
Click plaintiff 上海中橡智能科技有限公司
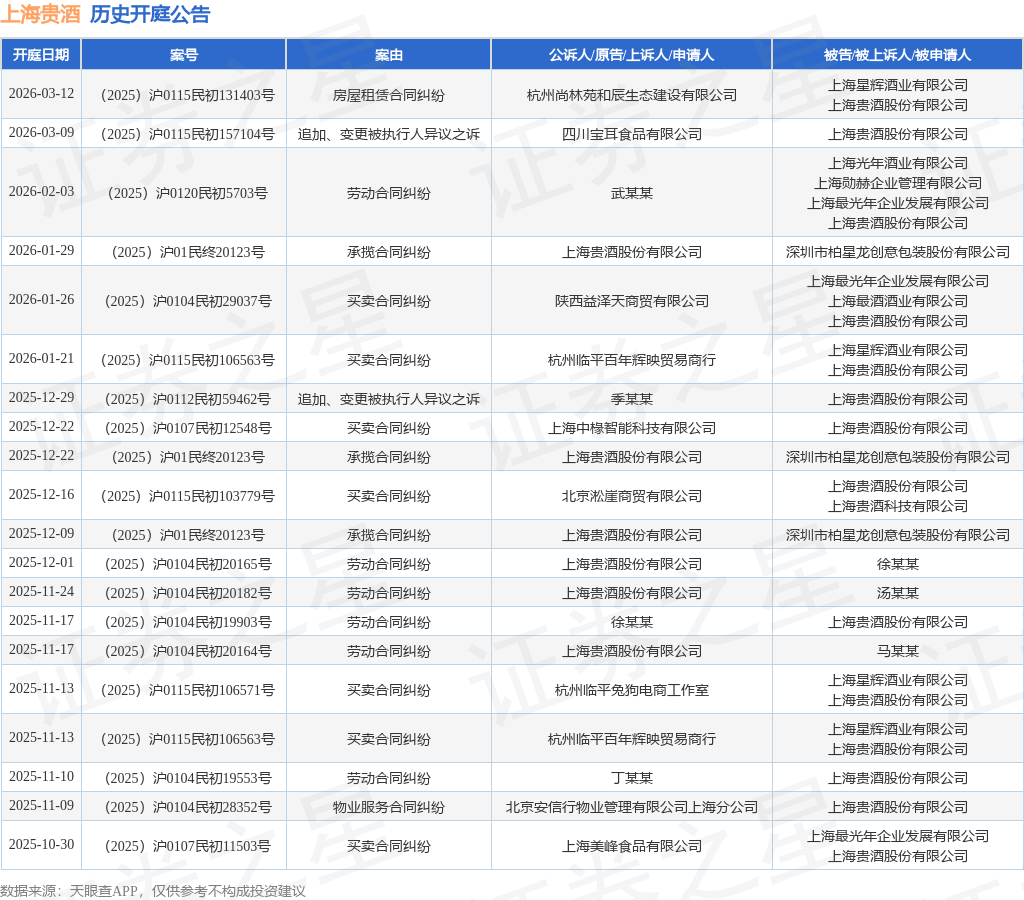point(632,428)
